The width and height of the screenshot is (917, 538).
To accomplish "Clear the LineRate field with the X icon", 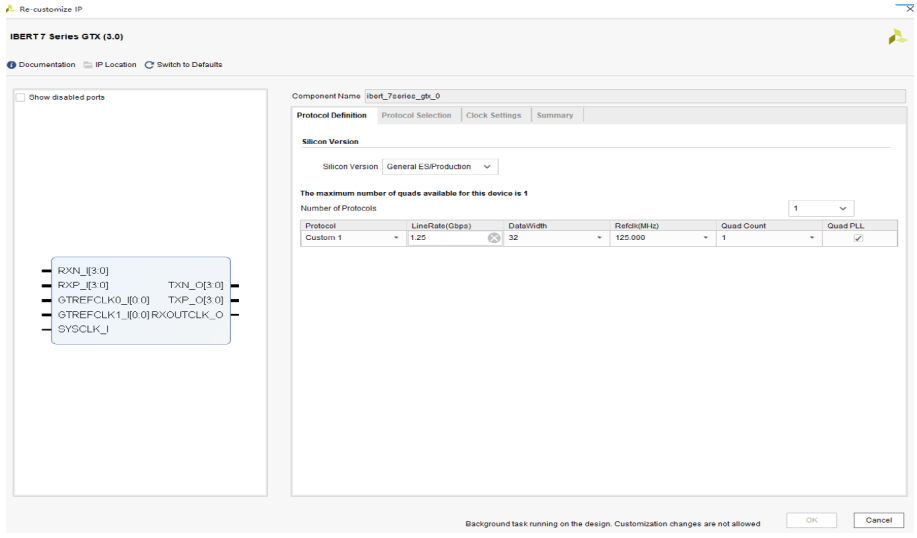I will [494, 238].
